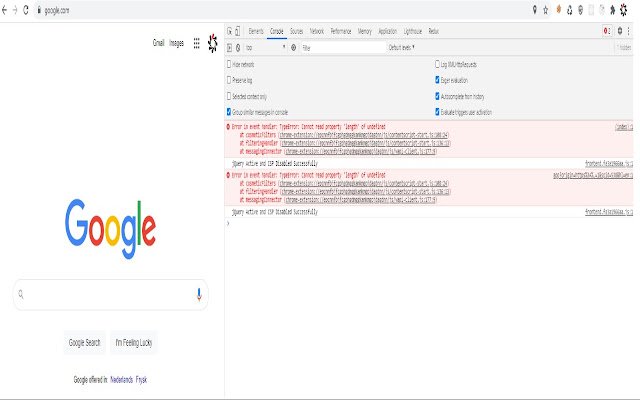The width and height of the screenshot is (640, 400).
Task: Go back using the browser back arrow
Action: pos(4,10)
